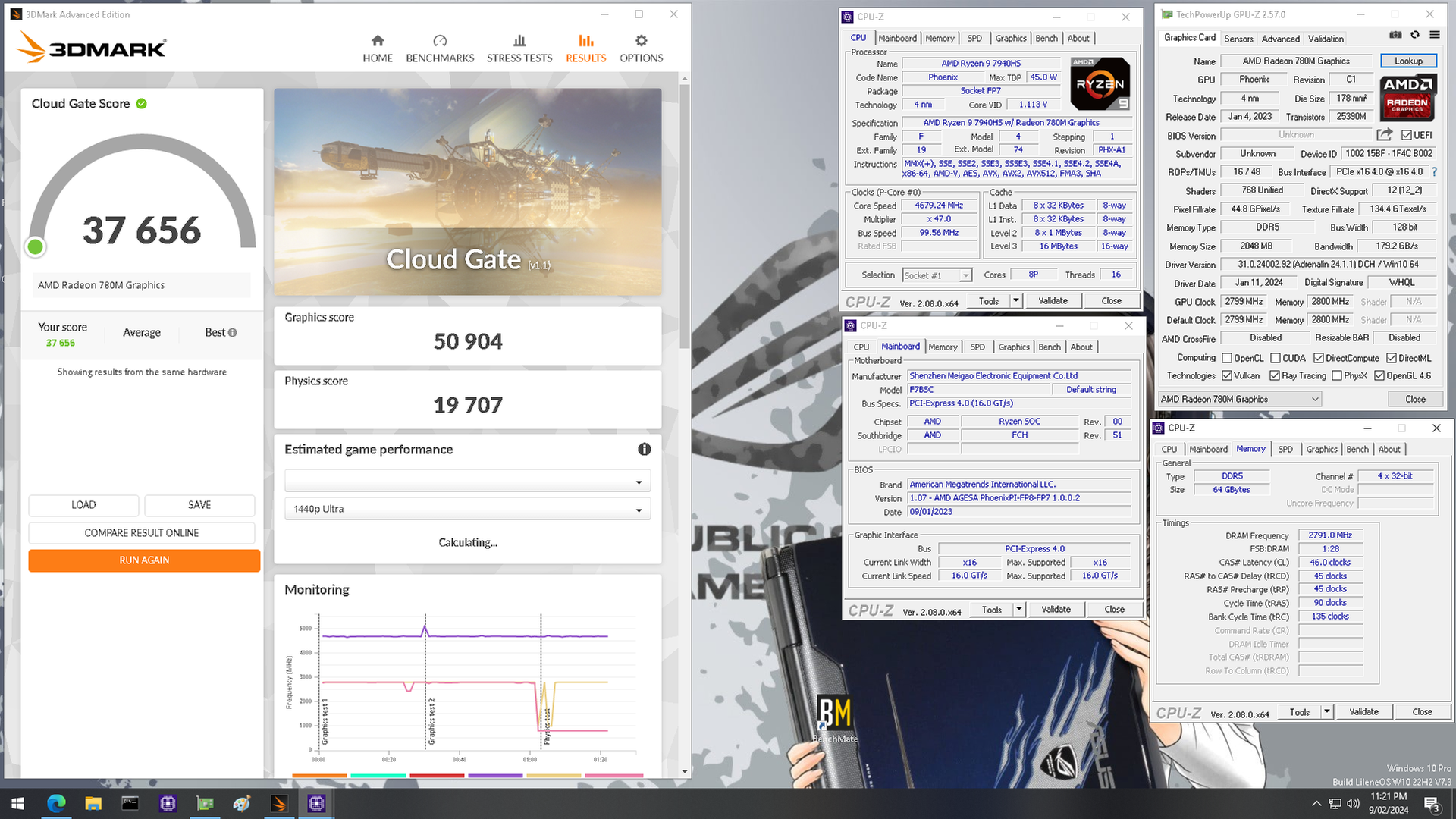Click COMPARE RESULT ONLINE
Image resolution: width=1456 pixels, height=819 pixels.
(x=142, y=533)
